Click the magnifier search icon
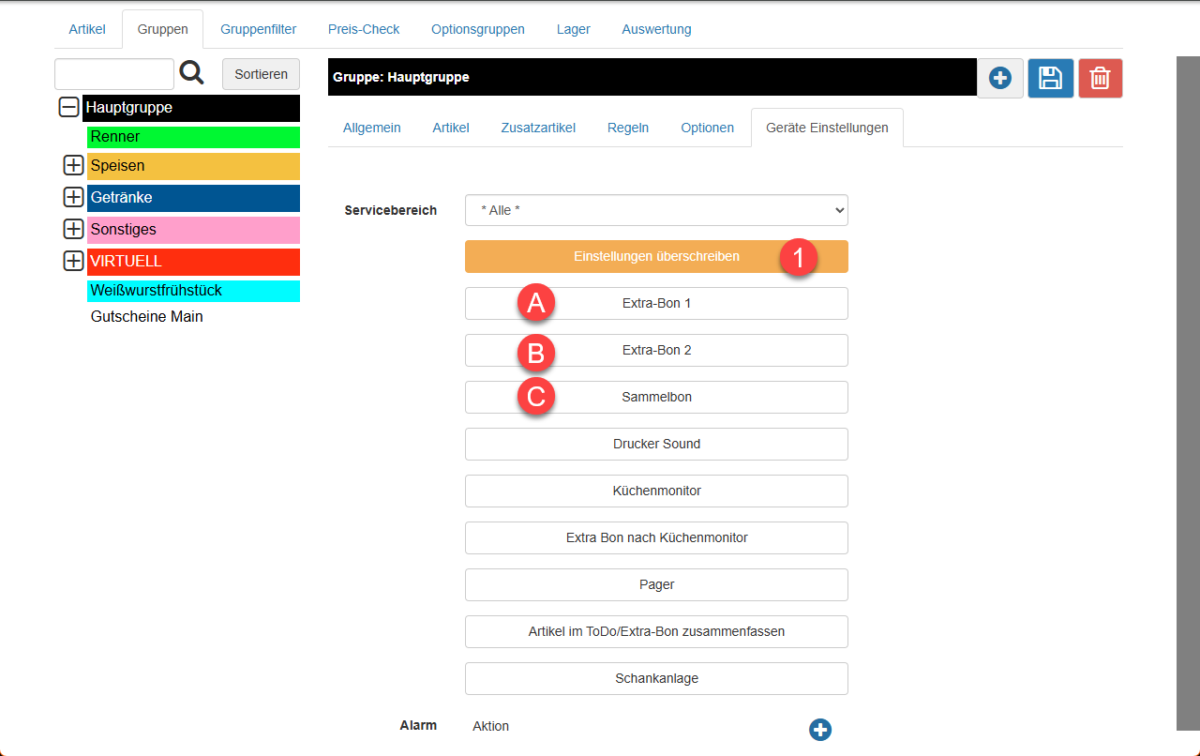The height and width of the screenshot is (756, 1200). 191,73
